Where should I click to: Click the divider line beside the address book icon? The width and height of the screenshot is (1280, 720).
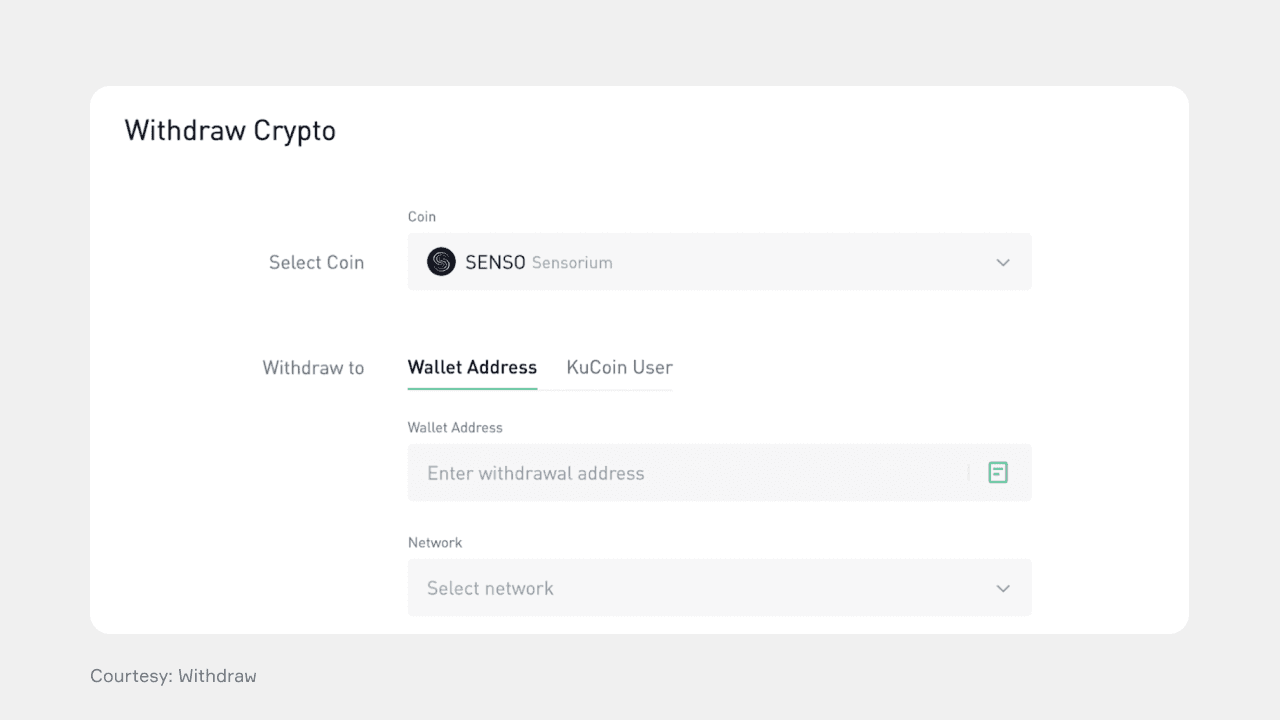click(968, 473)
